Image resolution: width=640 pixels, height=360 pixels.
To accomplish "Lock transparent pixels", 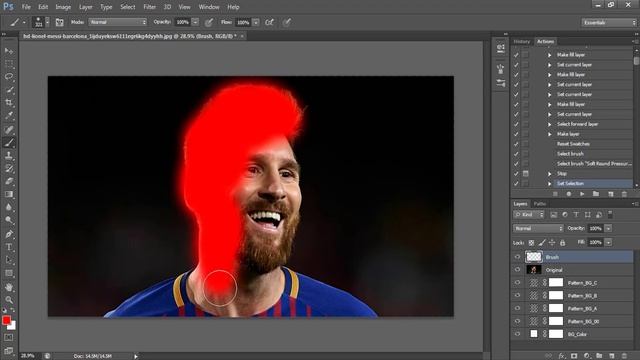I will coord(531,242).
